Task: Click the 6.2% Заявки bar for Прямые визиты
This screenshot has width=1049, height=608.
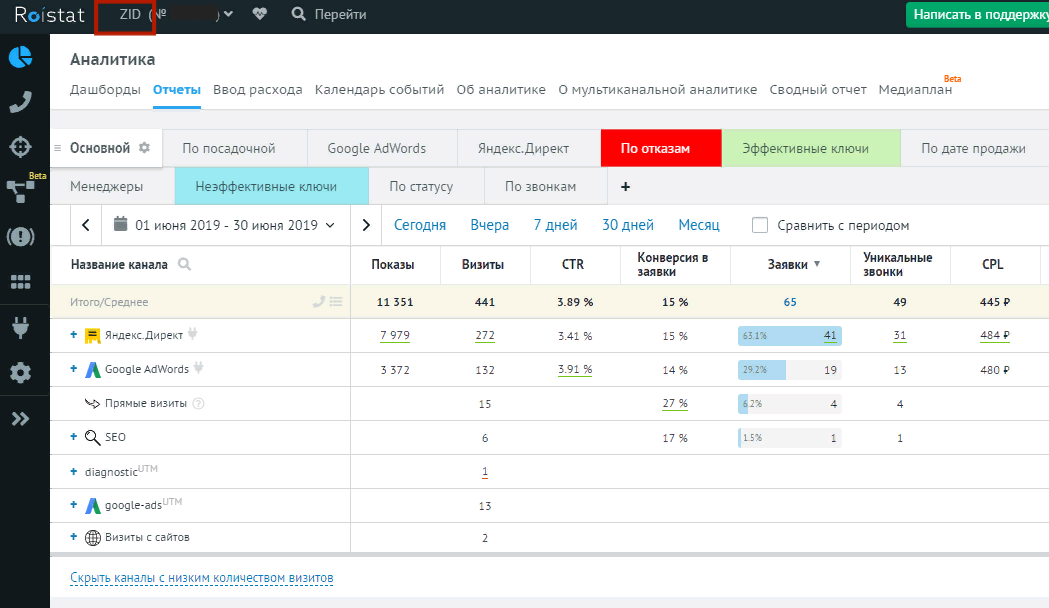Action: pyautogui.click(x=789, y=404)
